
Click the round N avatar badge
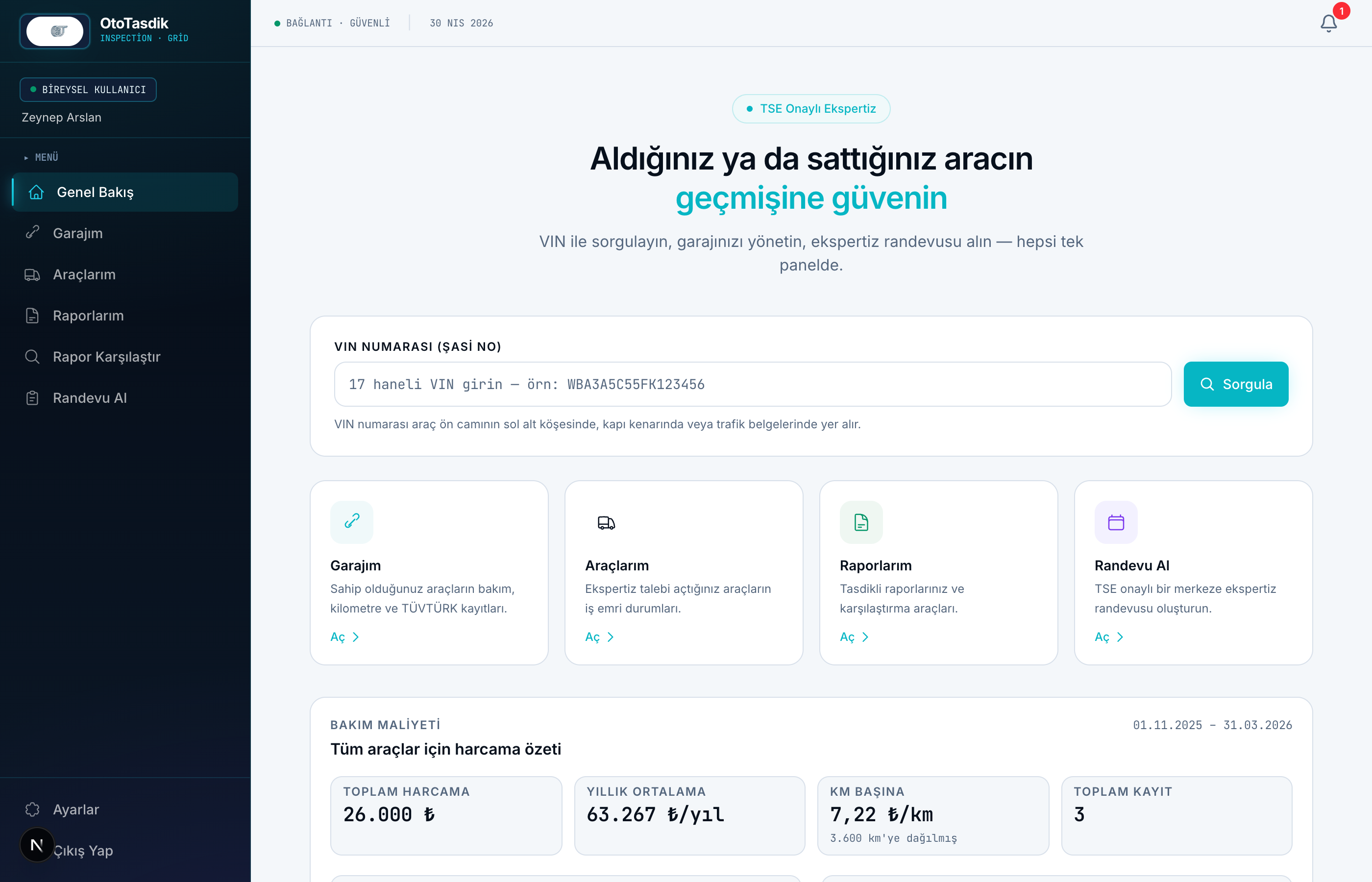[37, 845]
